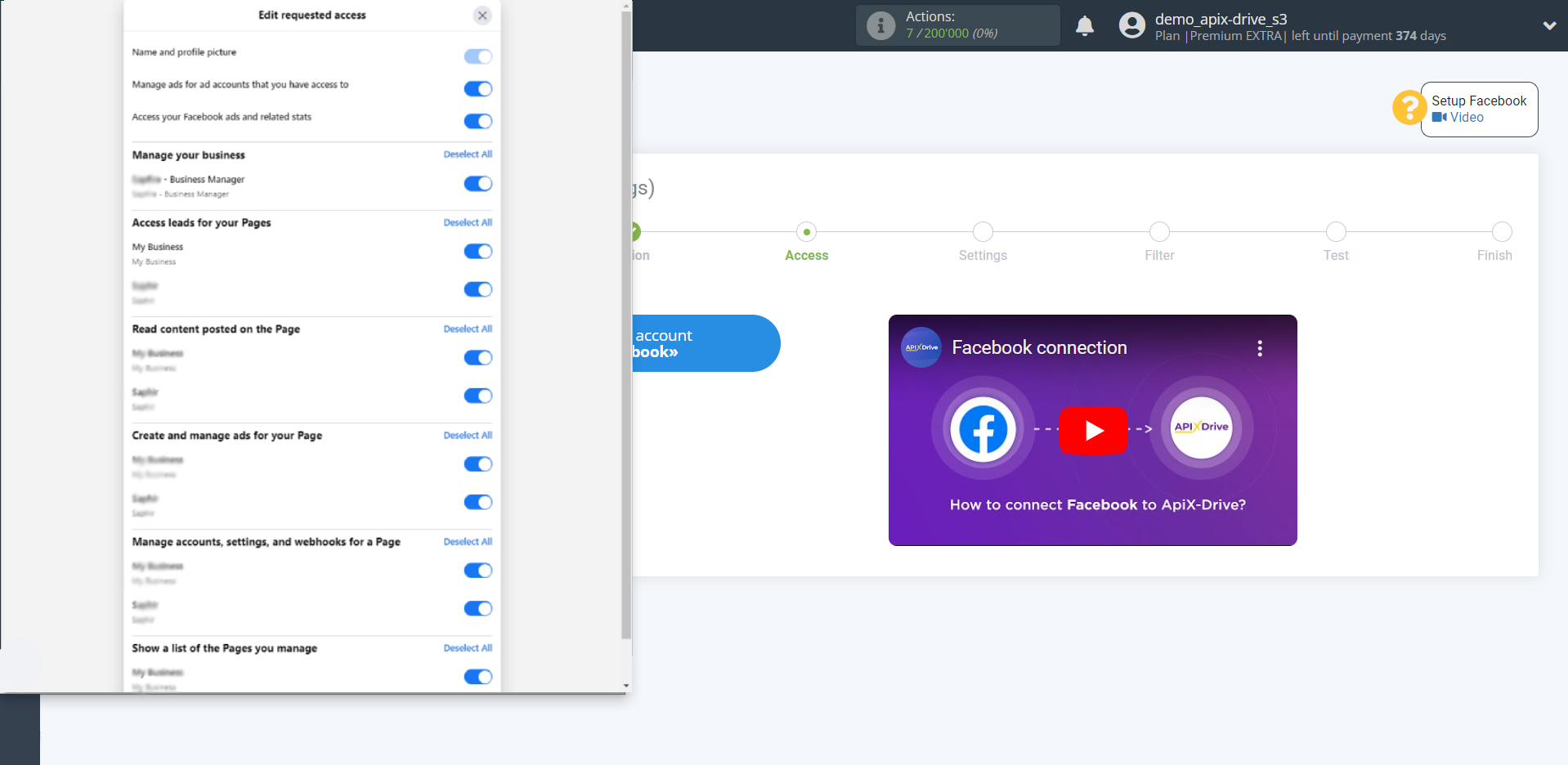Screen dimensions: 1568x765
Task: Click the Actions info icon
Action: pos(880,25)
